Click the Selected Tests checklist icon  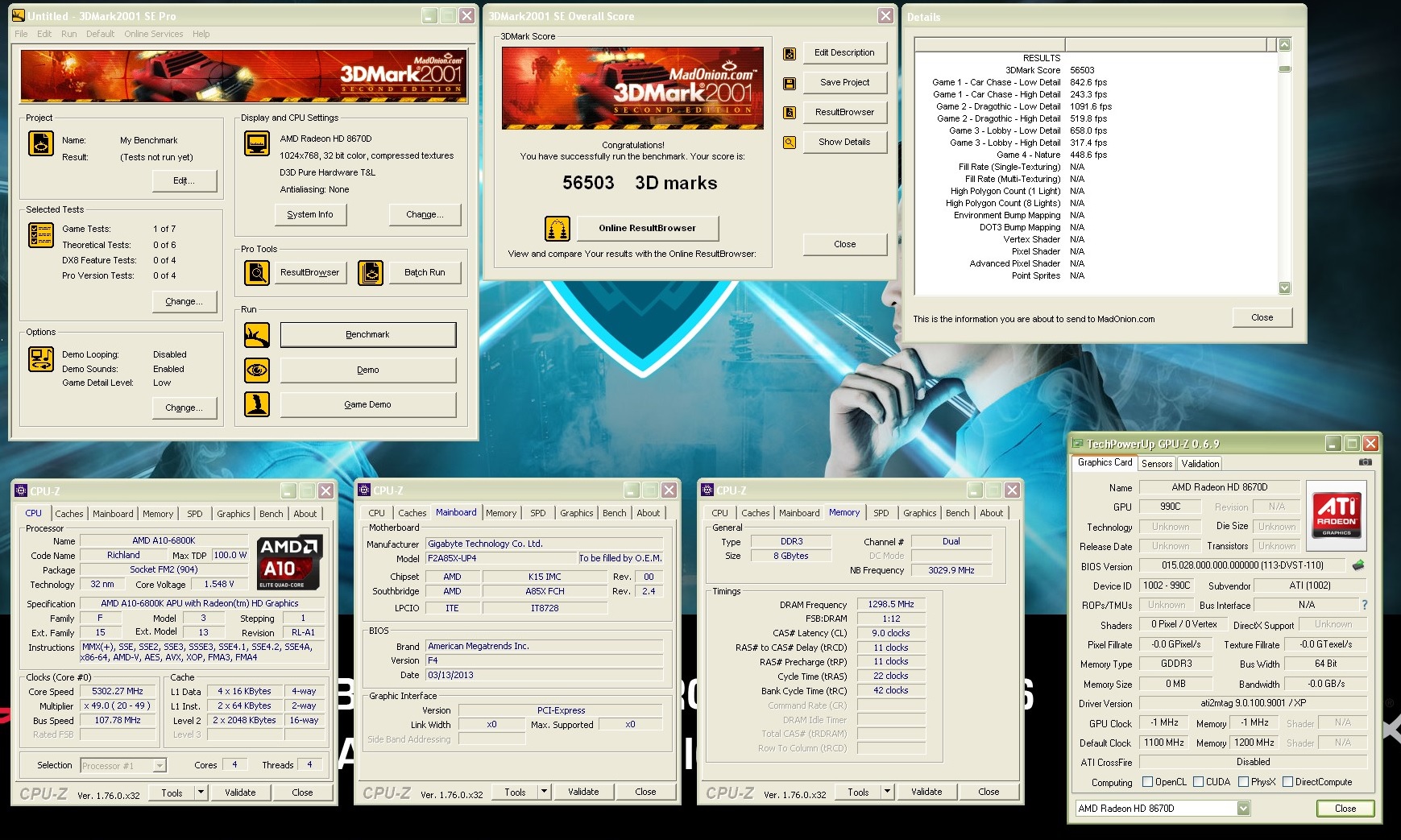pyautogui.click(x=41, y=235)
